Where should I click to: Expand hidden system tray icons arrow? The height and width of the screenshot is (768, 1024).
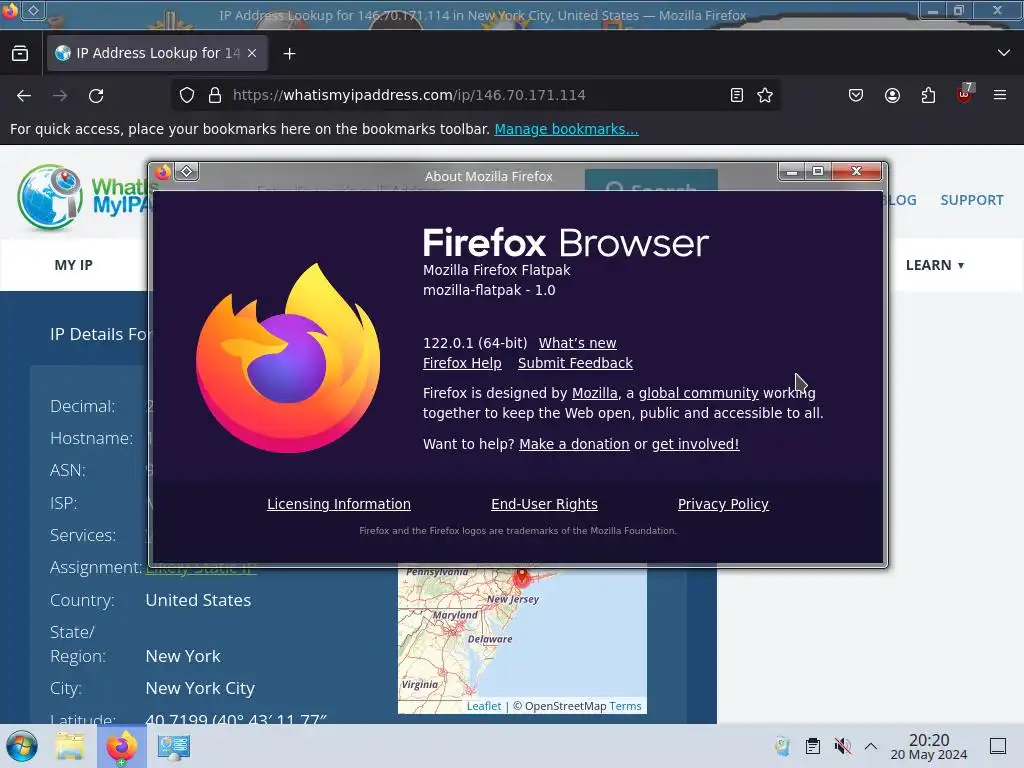click(871, 746)
